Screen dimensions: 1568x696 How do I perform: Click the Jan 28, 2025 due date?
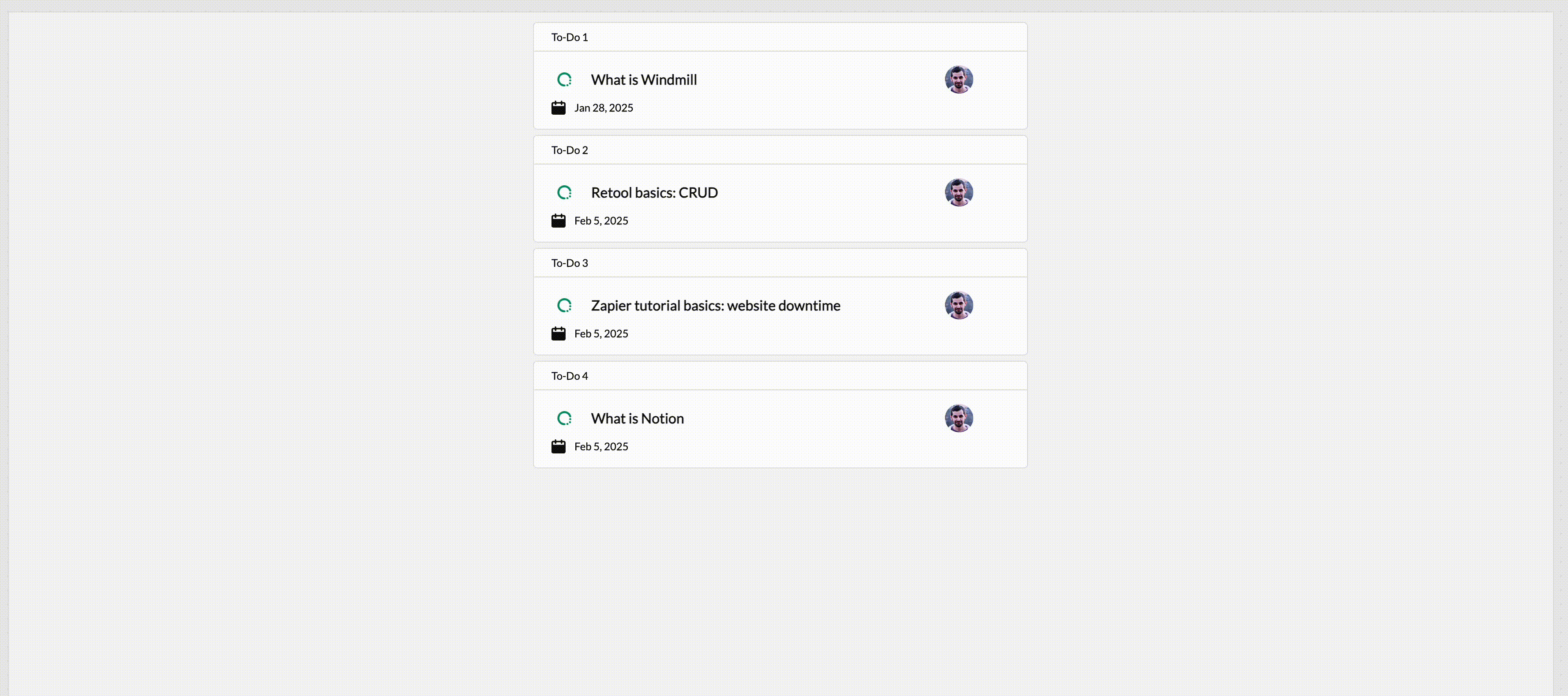pos(603,108)
